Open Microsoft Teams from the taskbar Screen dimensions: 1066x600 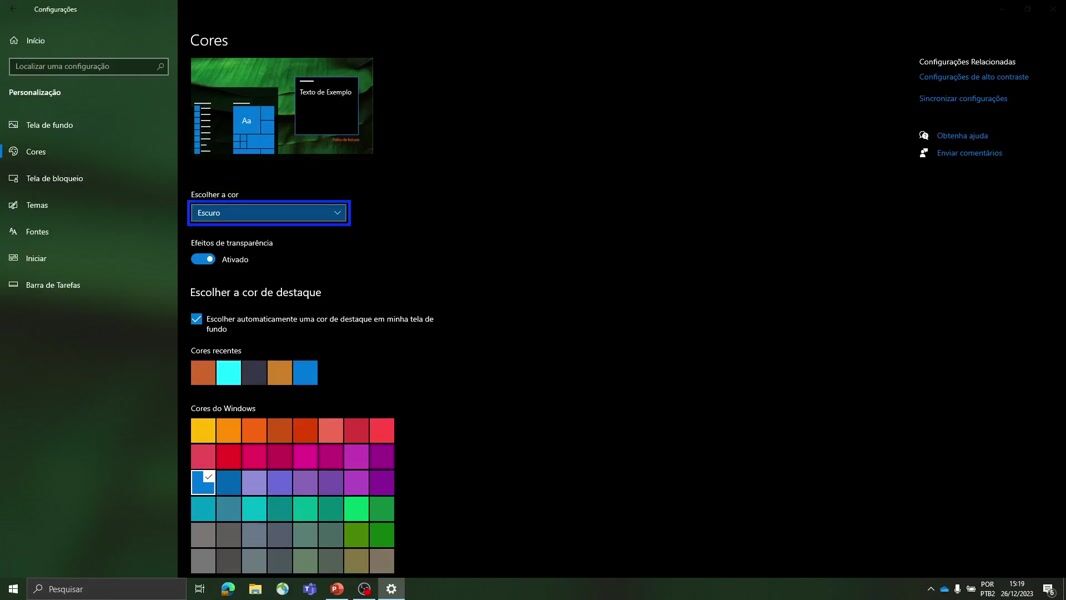tap(310, 589)
